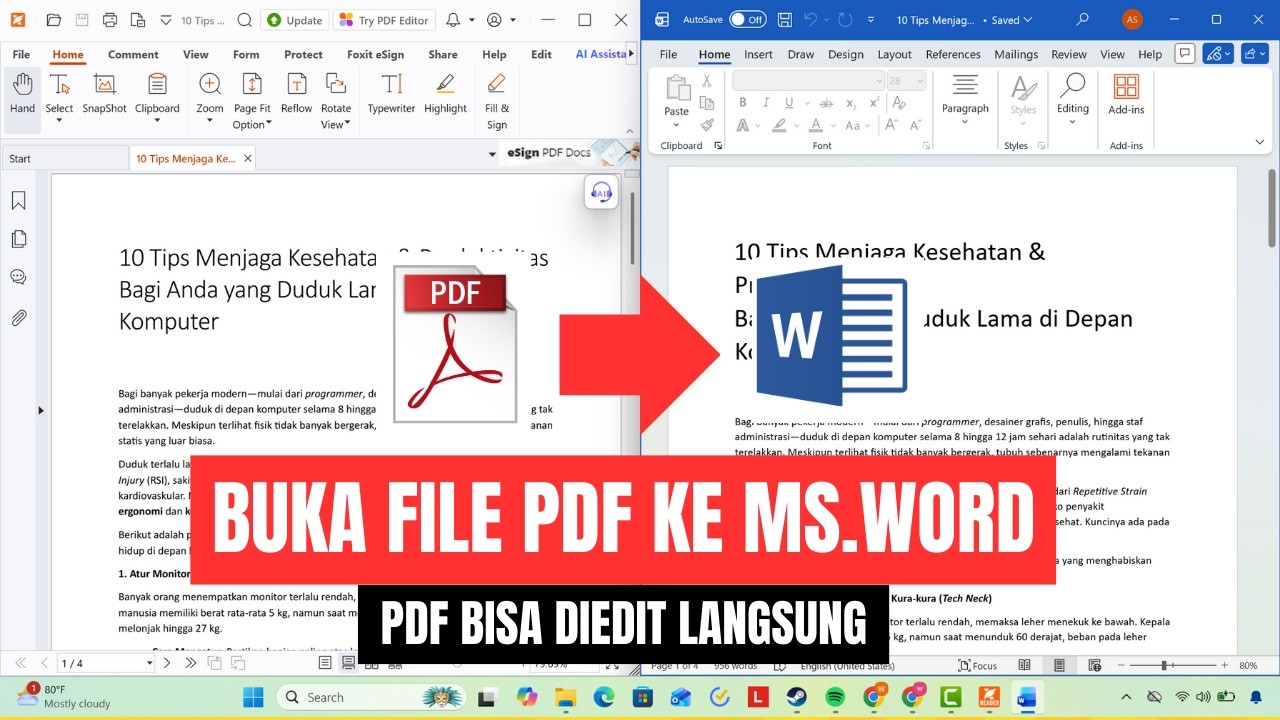Screen dimensions: 1280x720
Task: Open Add-ins in Word ribbon
Action: point(1126,96)
